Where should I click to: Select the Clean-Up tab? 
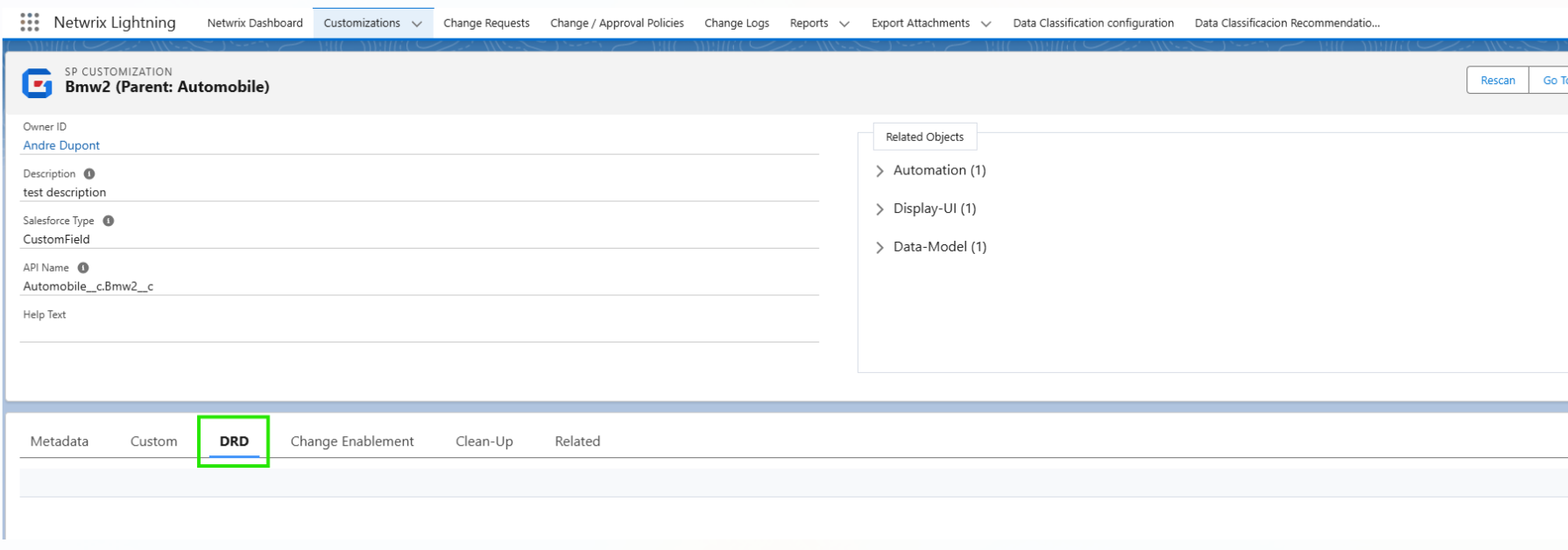484,441
